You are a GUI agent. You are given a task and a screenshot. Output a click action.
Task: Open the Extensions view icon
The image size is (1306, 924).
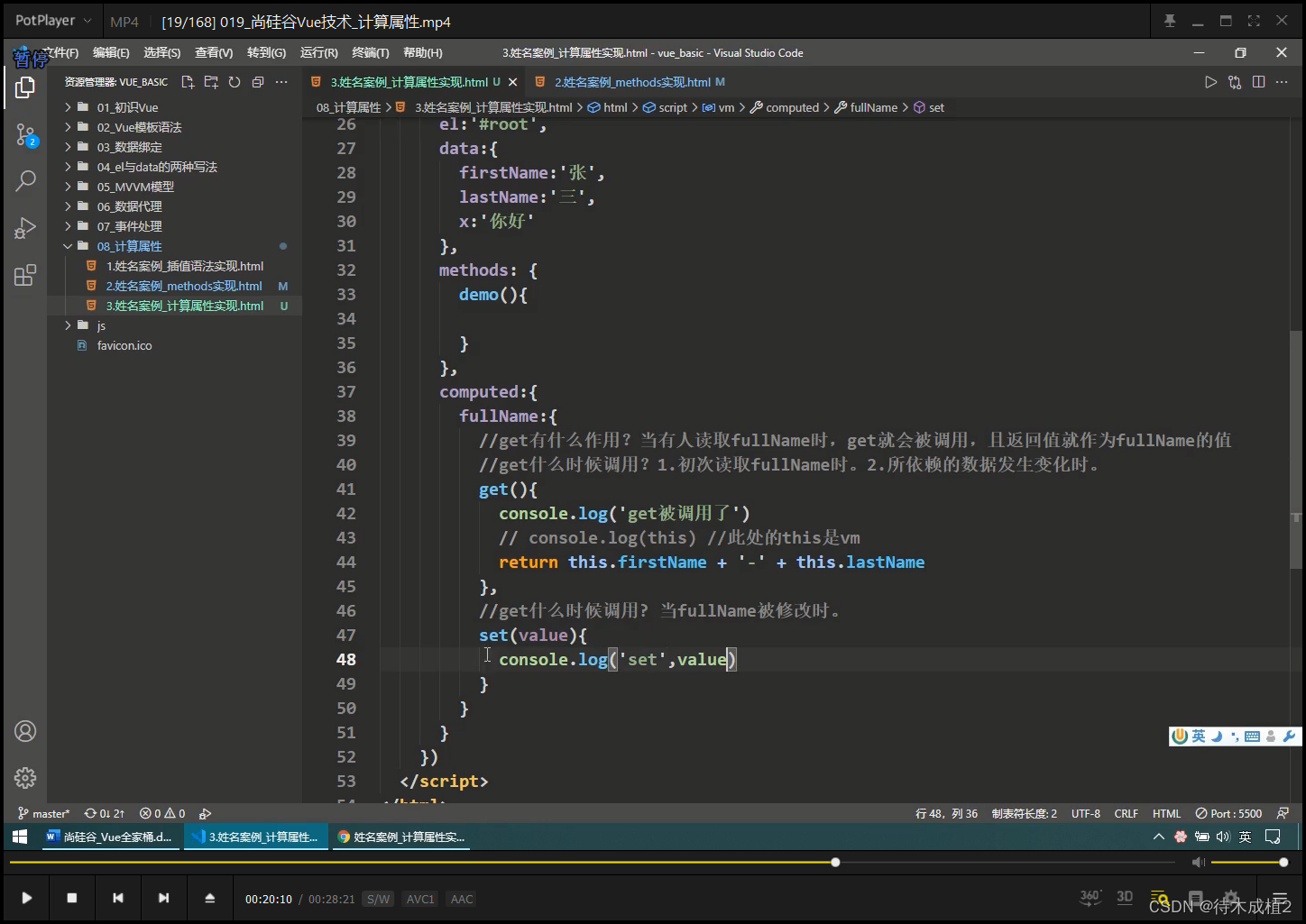click(x=25, y=275)
